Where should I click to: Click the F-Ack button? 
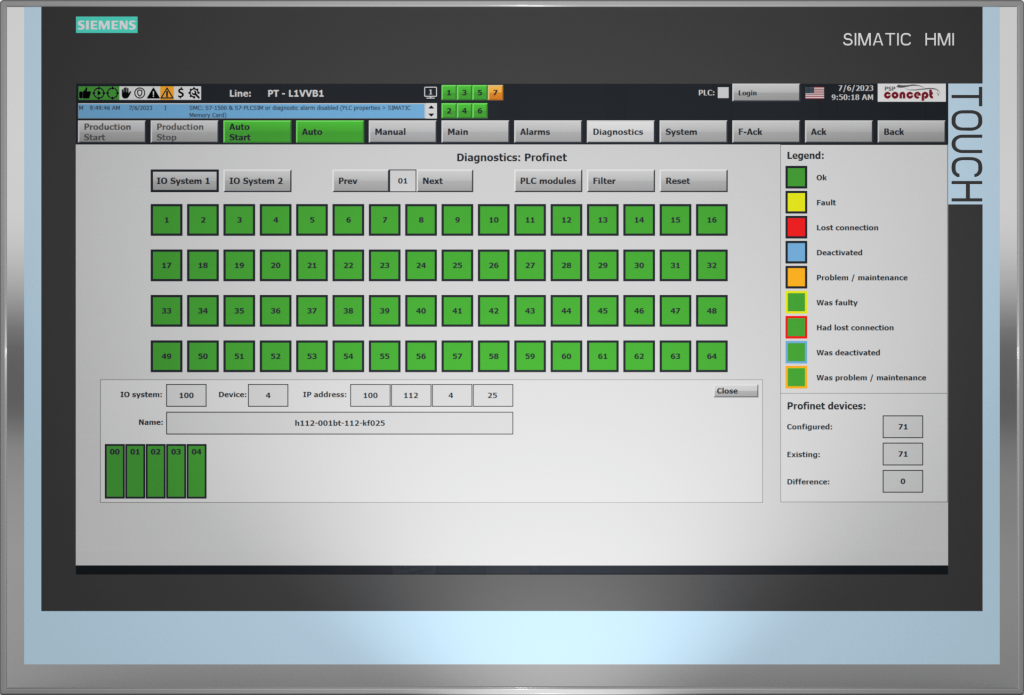(x=765, y=132)
